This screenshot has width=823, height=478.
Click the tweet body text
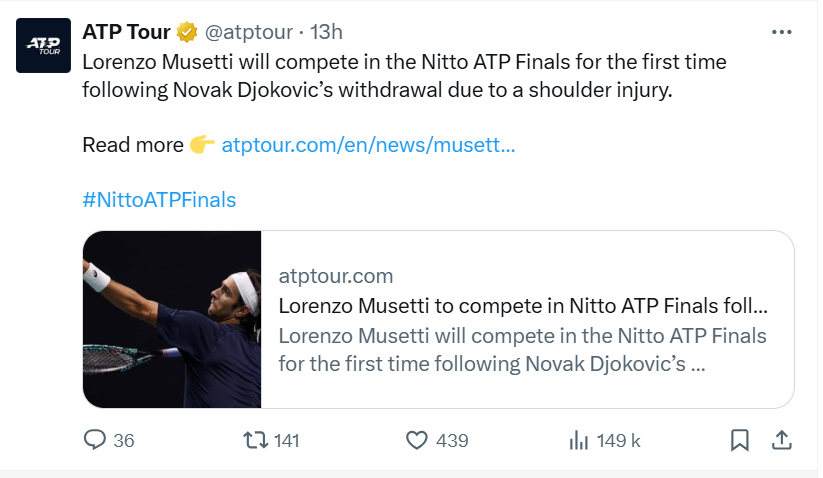point(400,75)
